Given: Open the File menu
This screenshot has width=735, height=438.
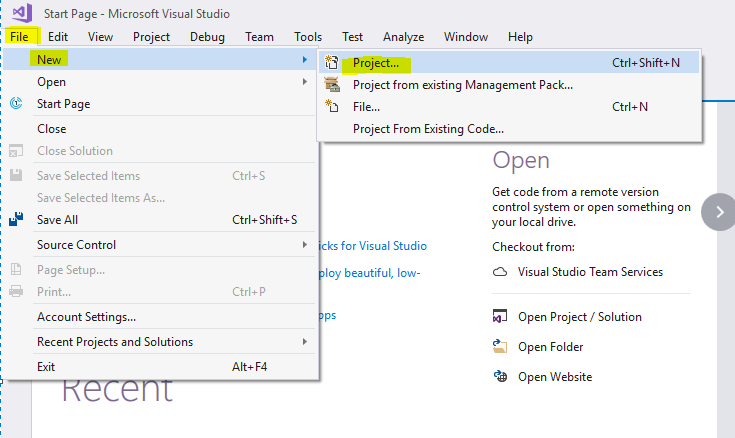Looking at the screenshot, I should (x=19, y=37).
